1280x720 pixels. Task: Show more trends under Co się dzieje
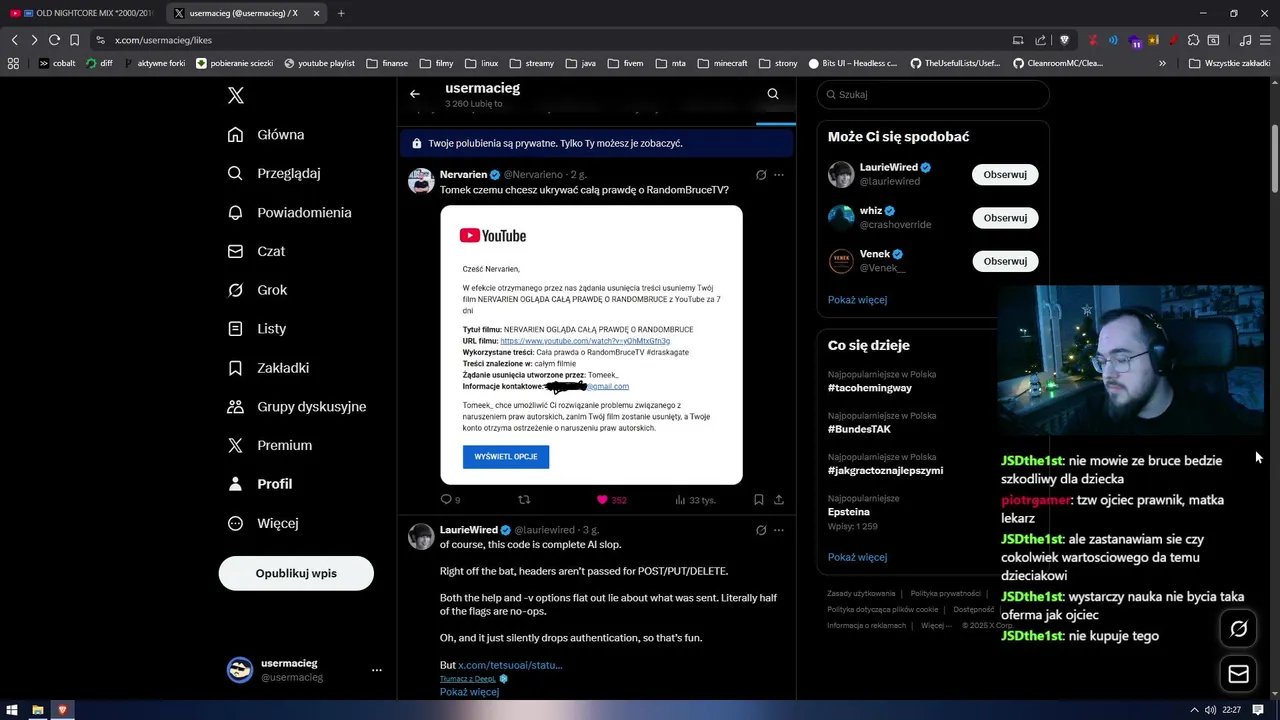pos(857,557)
